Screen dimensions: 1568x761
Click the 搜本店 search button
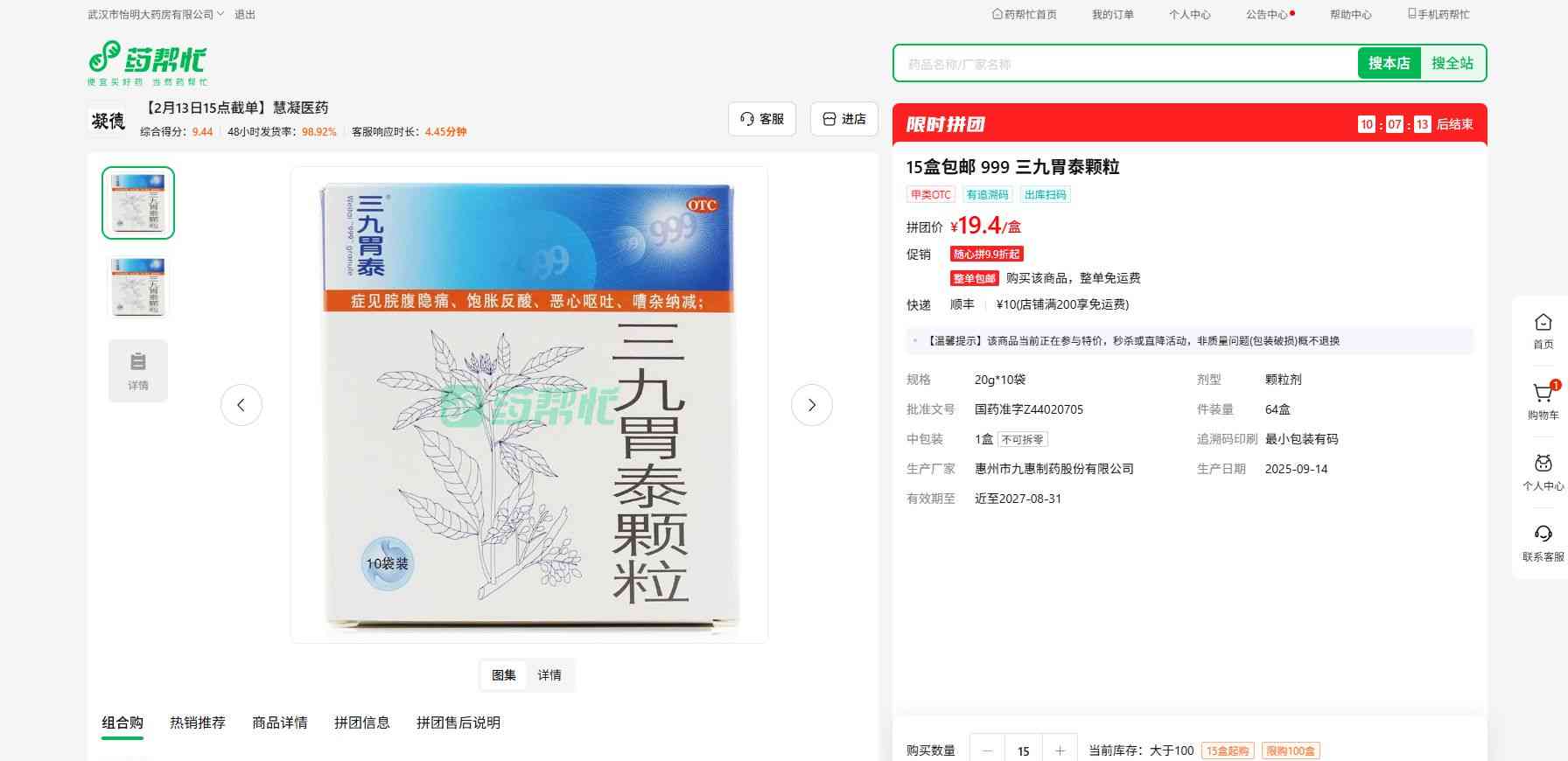coord(1389,63)
